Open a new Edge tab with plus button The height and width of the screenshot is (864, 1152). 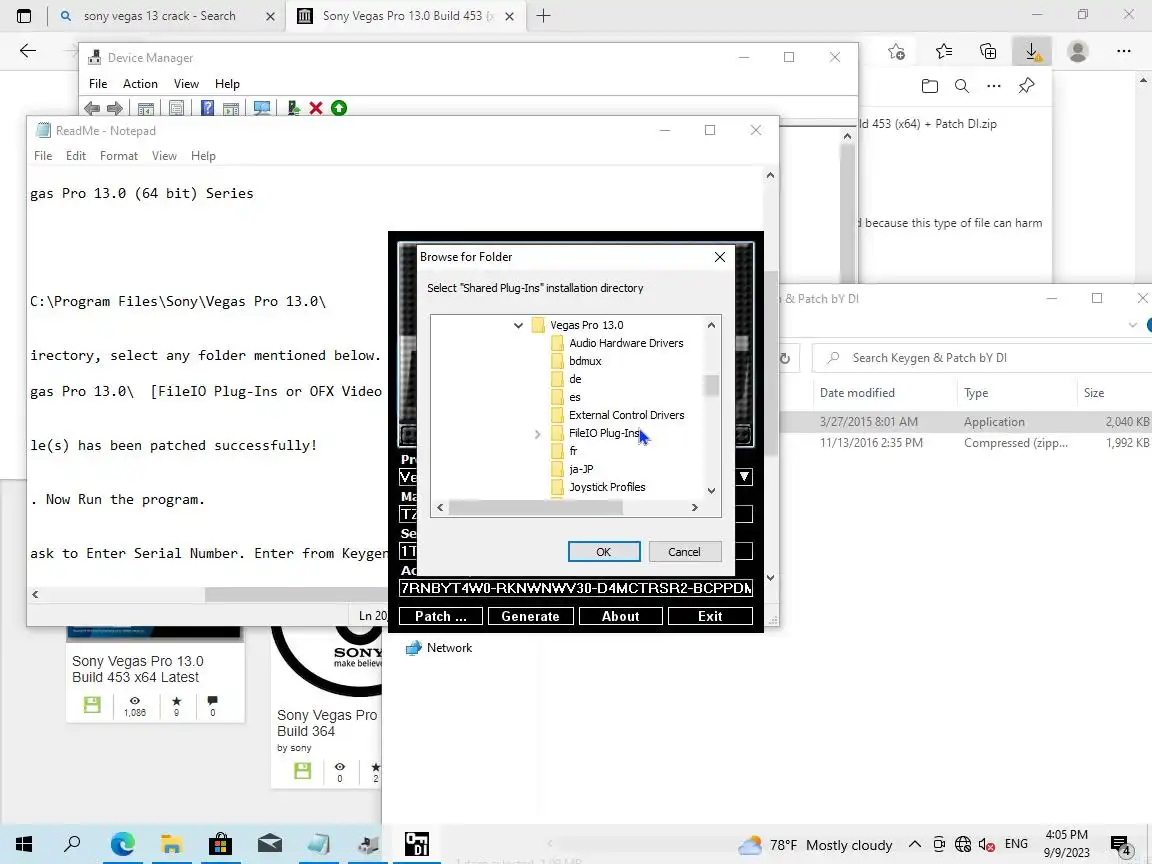(x=544, y=15)
